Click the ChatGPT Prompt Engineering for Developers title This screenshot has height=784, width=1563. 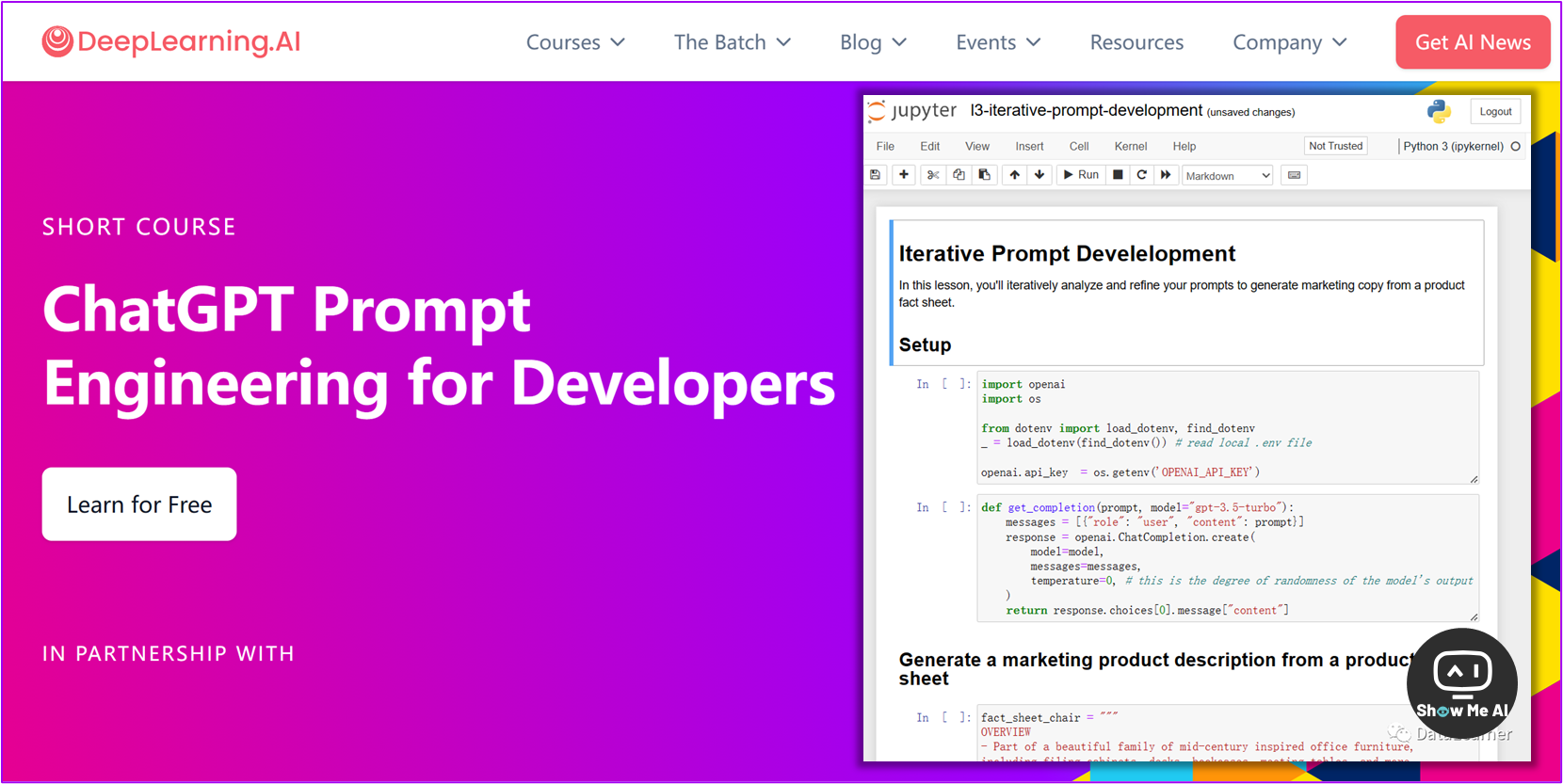439,345
